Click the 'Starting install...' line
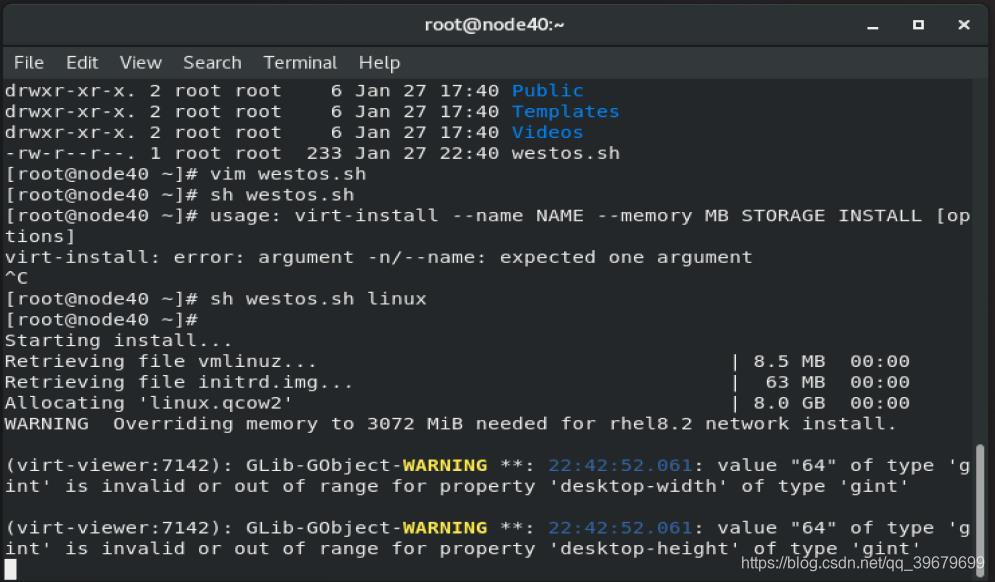This screenshot has width=995, height=582. [118, 341]
